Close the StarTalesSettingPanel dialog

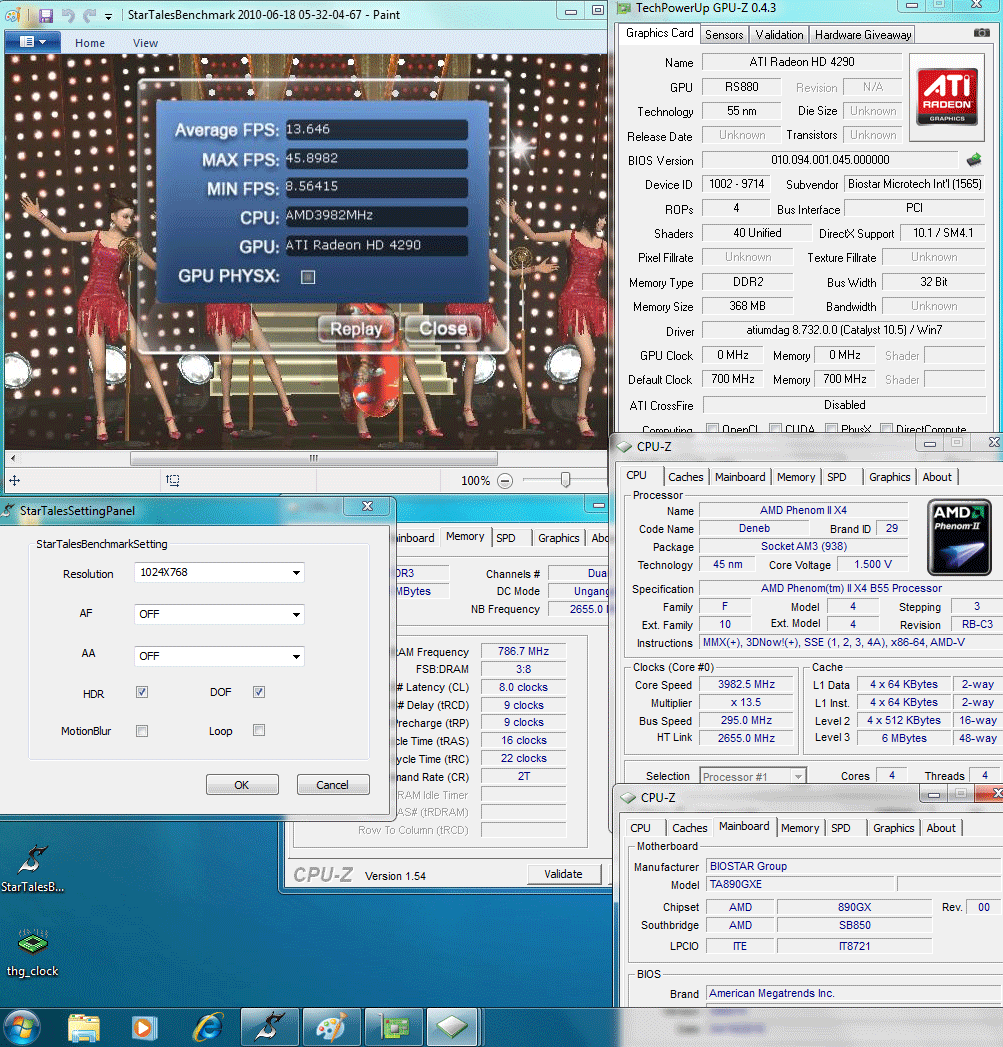point(367,506)
